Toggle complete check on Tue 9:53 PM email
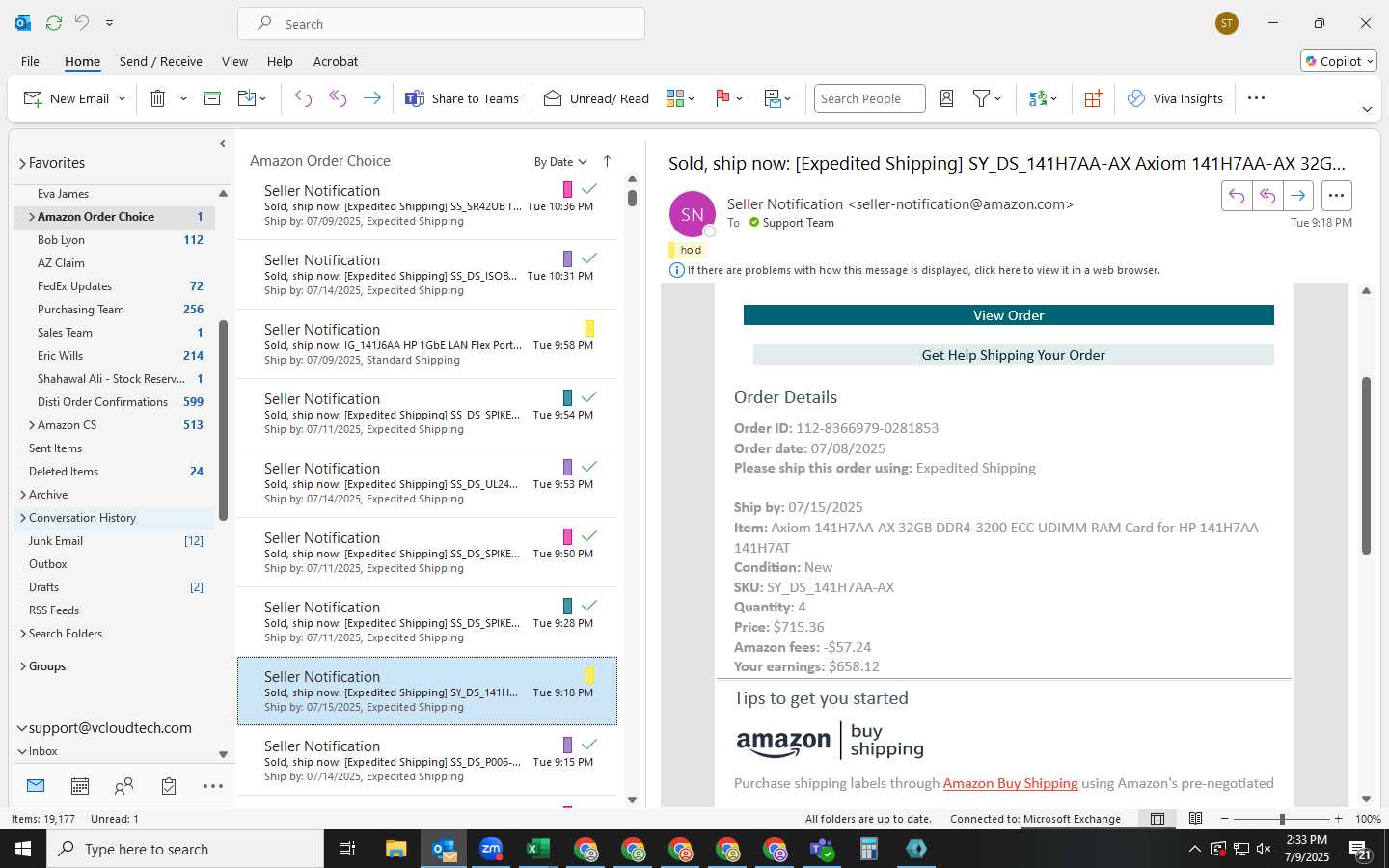Screen dimensions: 1389x868 [589, 467]
